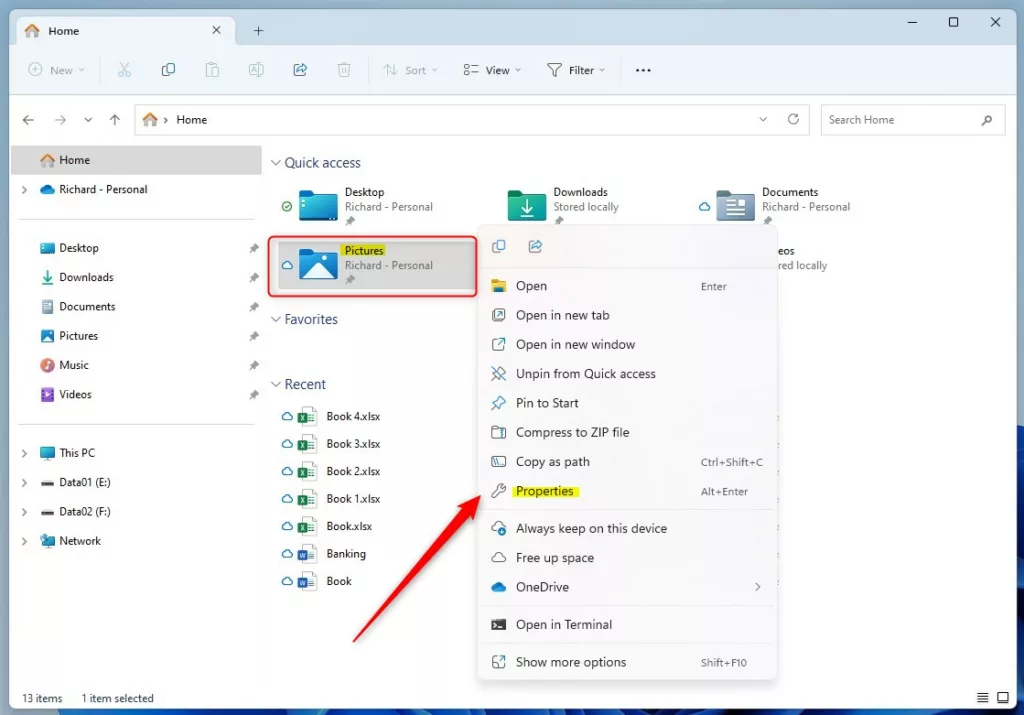Go forward using the right arrow

[x=60, y=120]
